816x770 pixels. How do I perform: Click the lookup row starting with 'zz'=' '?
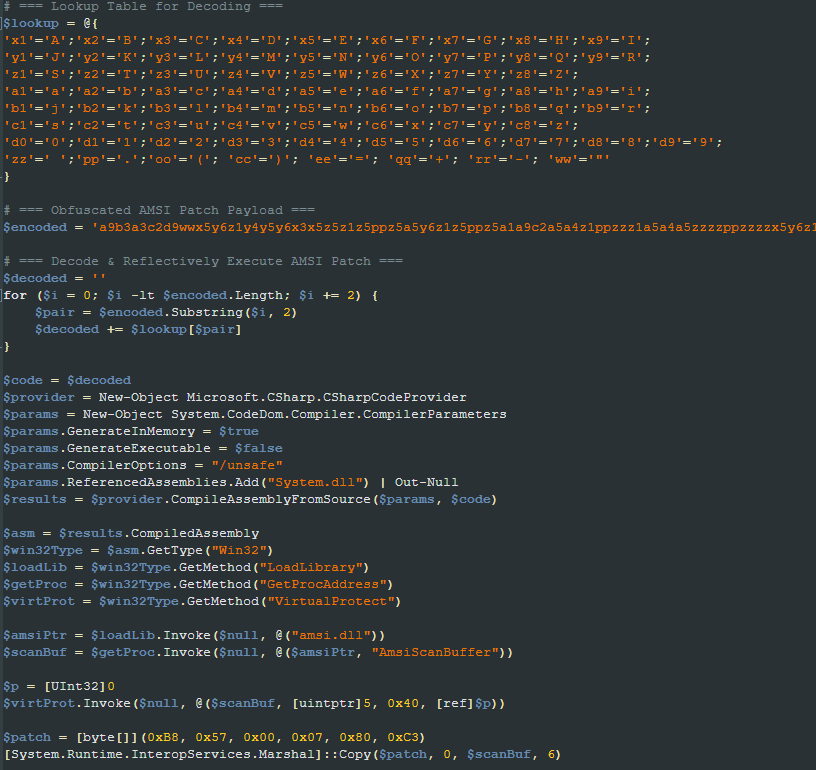307,159
